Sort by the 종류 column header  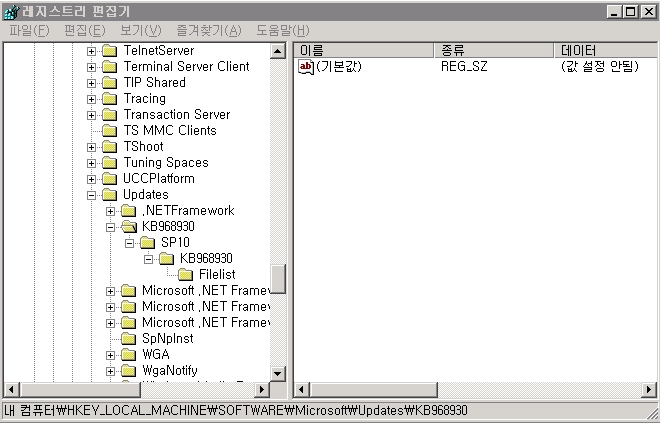[494, 51]
